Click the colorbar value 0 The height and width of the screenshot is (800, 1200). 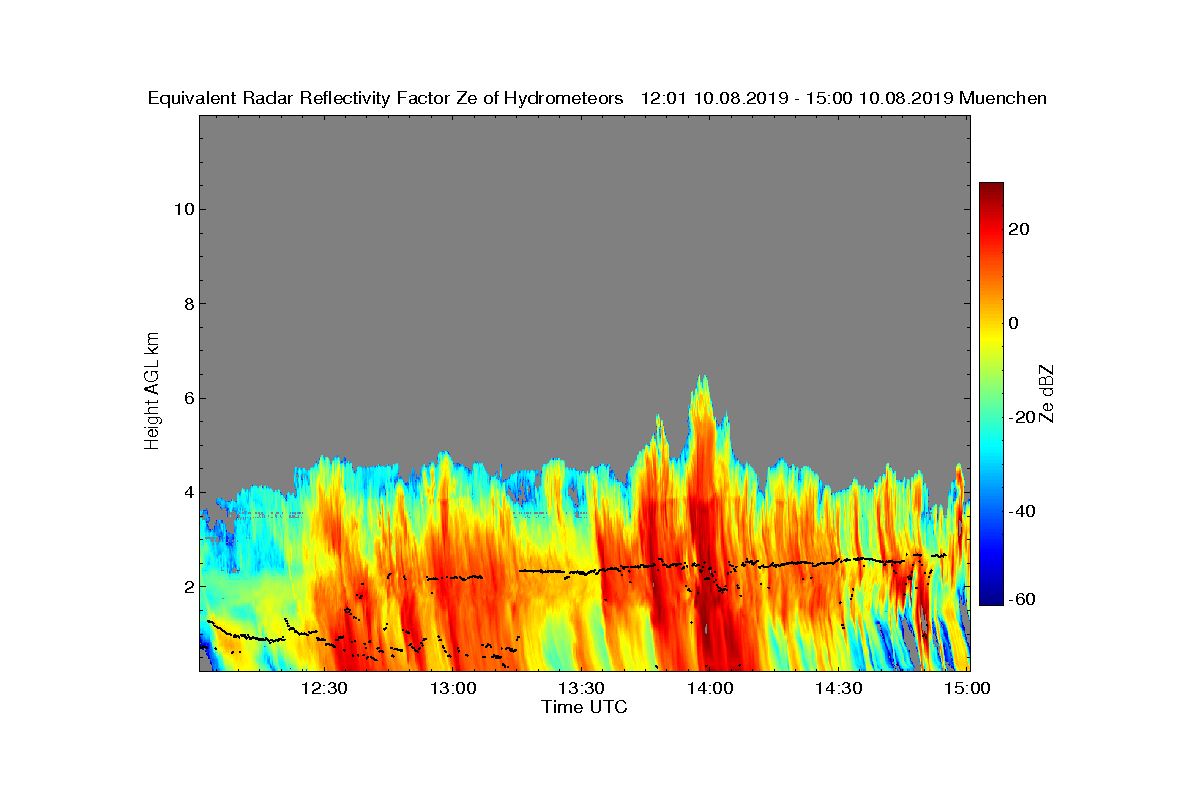coord(1015,323)
